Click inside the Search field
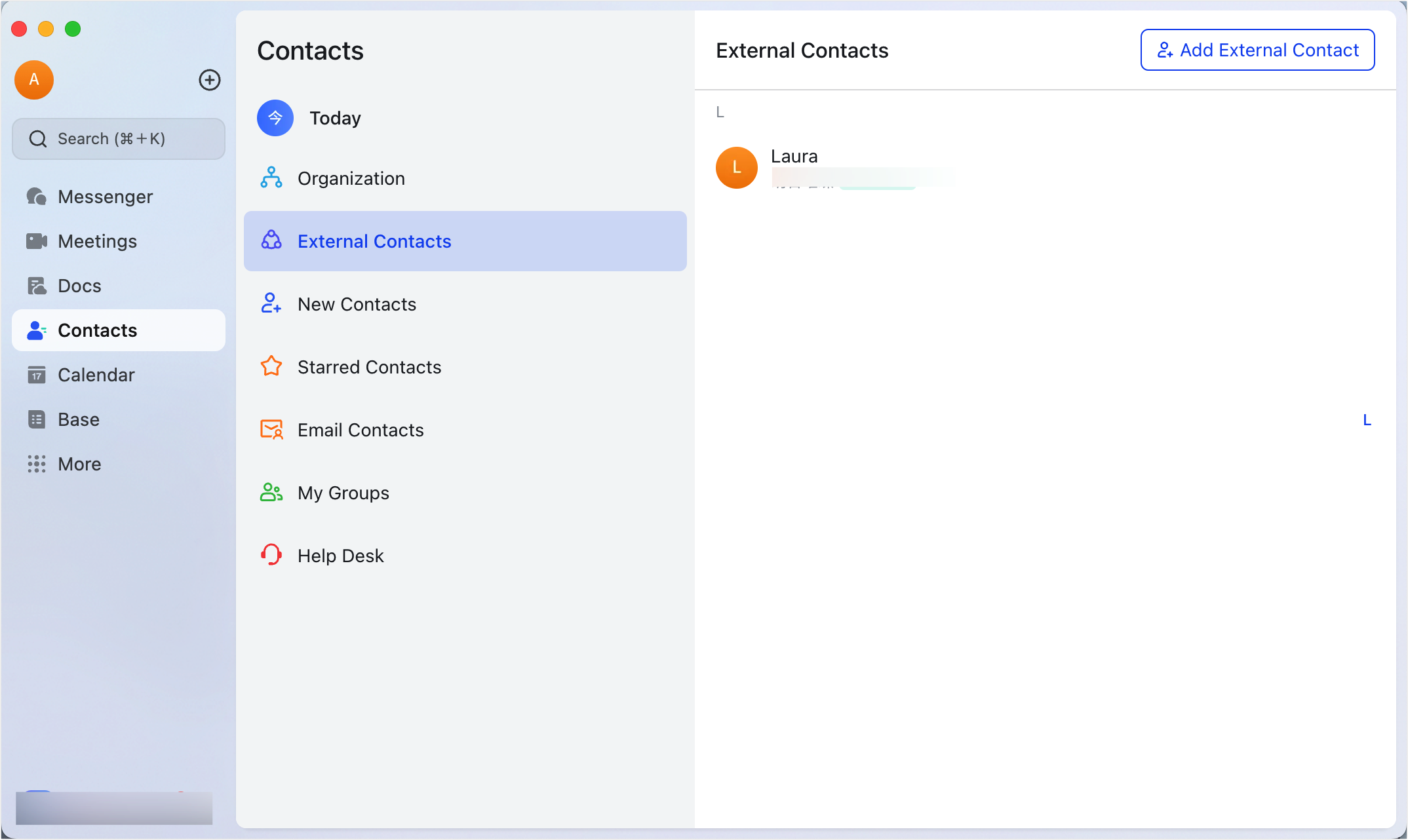Image resolution: width=1408 pixels, height=840 pixels. pos(118,138)
